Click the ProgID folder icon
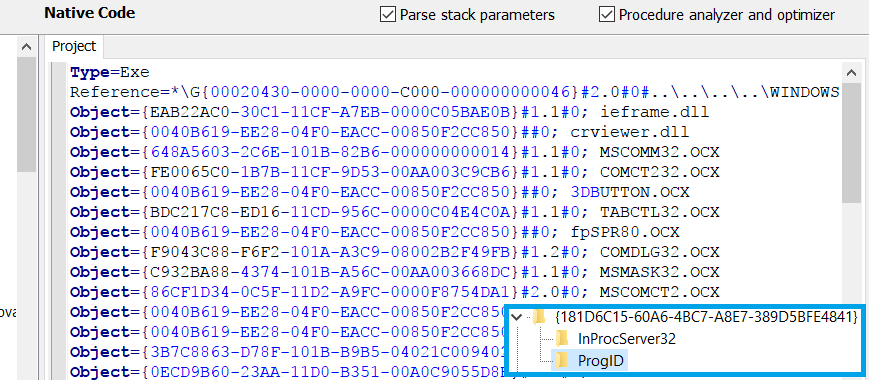The height and width of the screenshot is (380, 869). click(x=563, y=361)
